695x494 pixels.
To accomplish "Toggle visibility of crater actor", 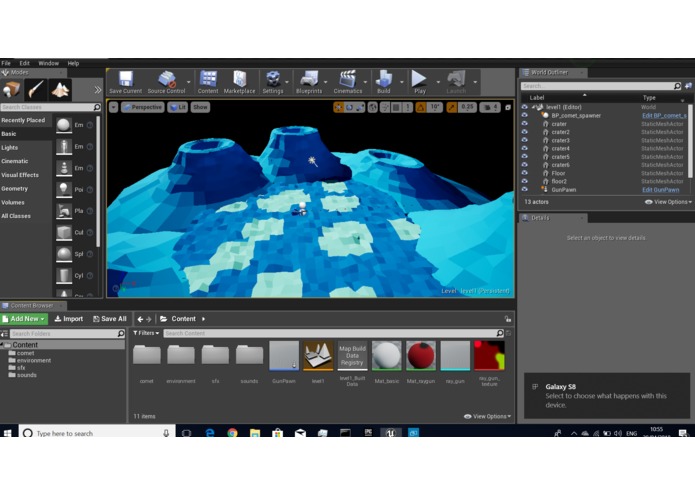I will (524, 124).
